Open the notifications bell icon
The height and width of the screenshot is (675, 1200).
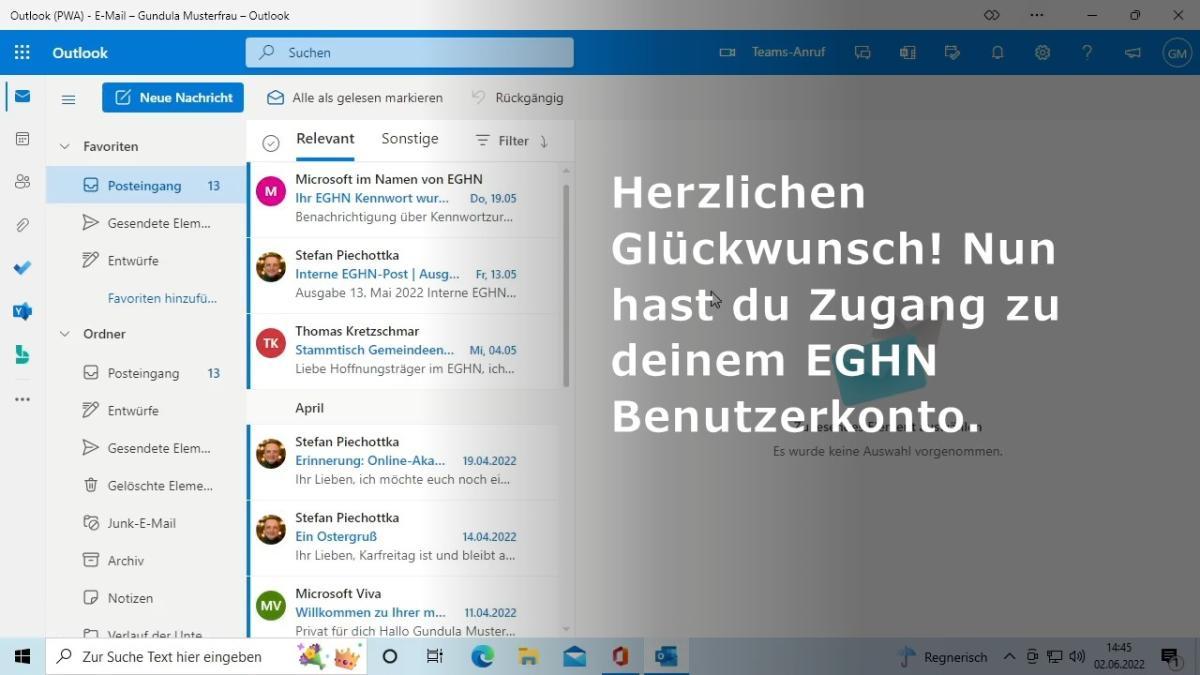(997, 53)
